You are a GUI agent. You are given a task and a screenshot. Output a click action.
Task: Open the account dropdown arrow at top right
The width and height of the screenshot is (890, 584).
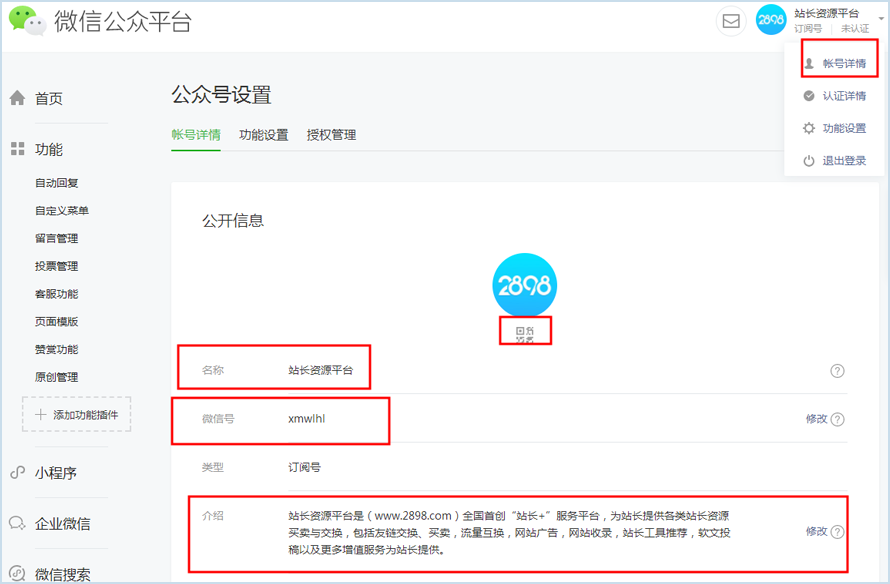[880, 18]
